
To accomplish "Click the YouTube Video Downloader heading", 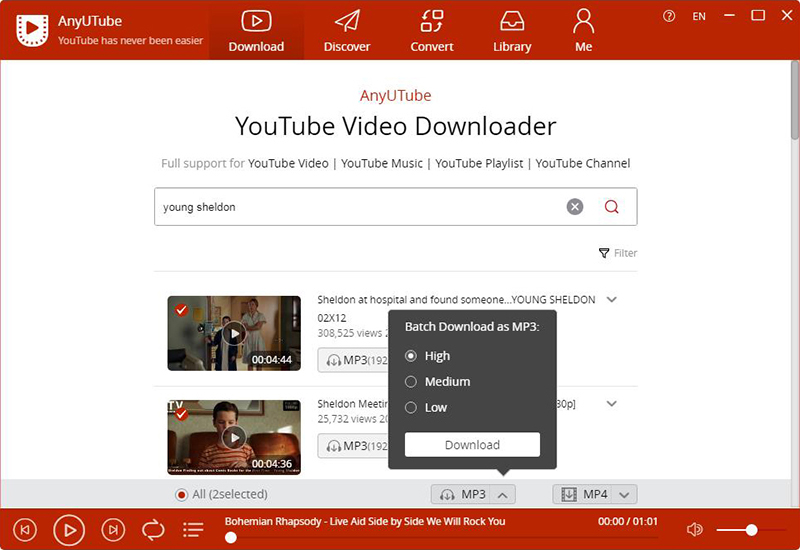I will 395,126.
